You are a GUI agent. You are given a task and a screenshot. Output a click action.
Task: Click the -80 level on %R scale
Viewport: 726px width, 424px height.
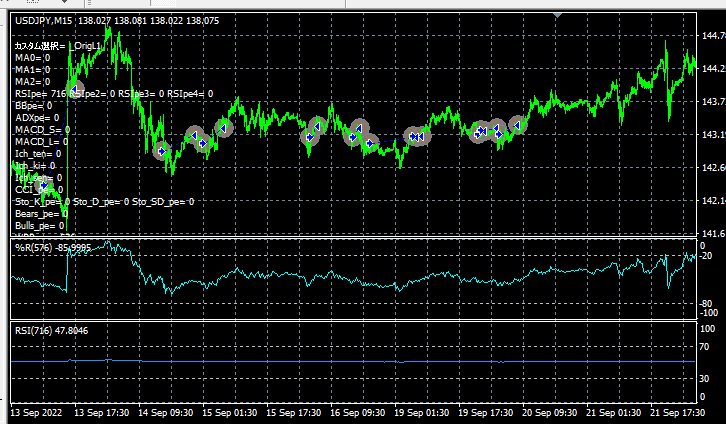705,304
